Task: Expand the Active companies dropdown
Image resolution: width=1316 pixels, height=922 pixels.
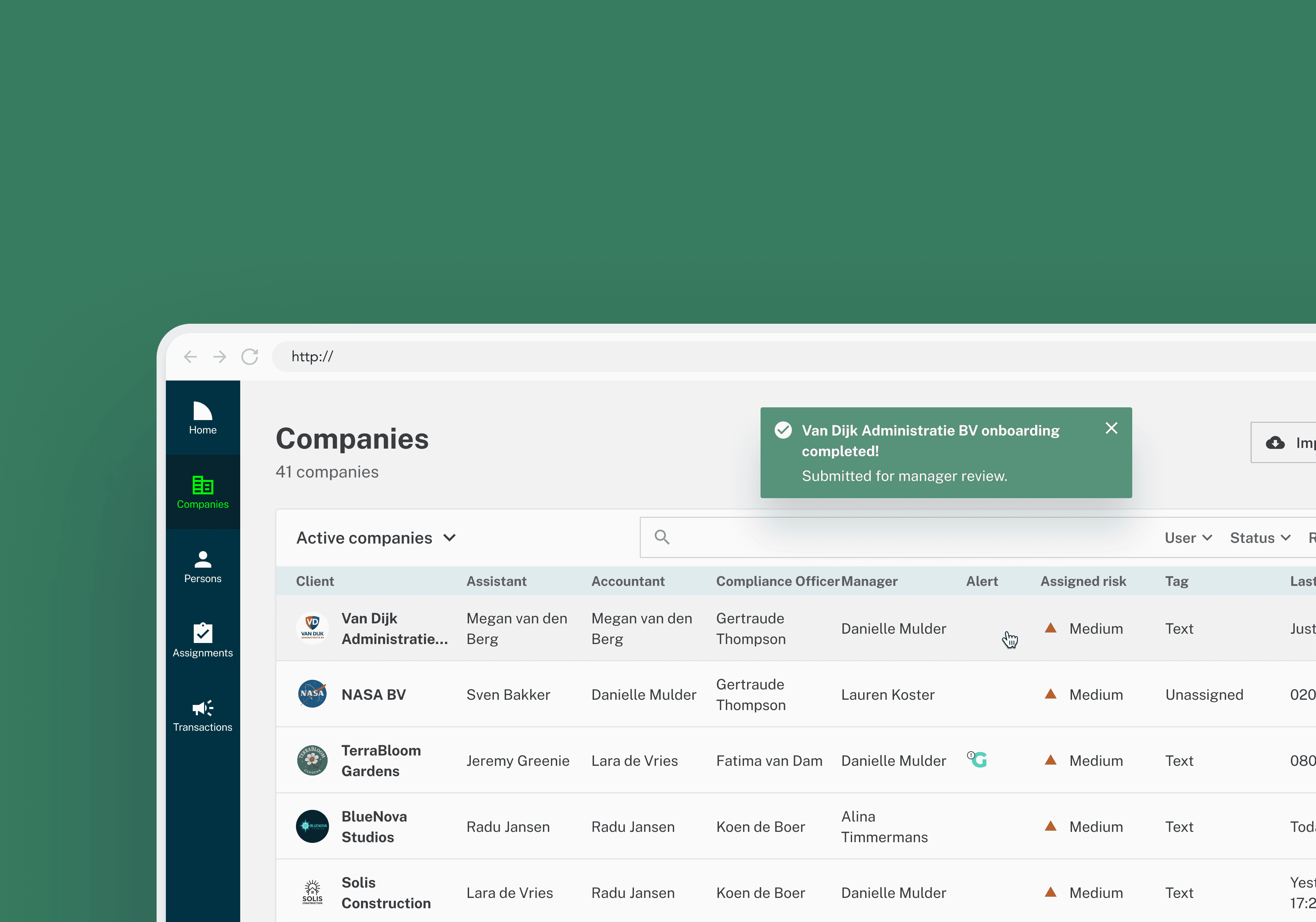Action: pos(376,538)
